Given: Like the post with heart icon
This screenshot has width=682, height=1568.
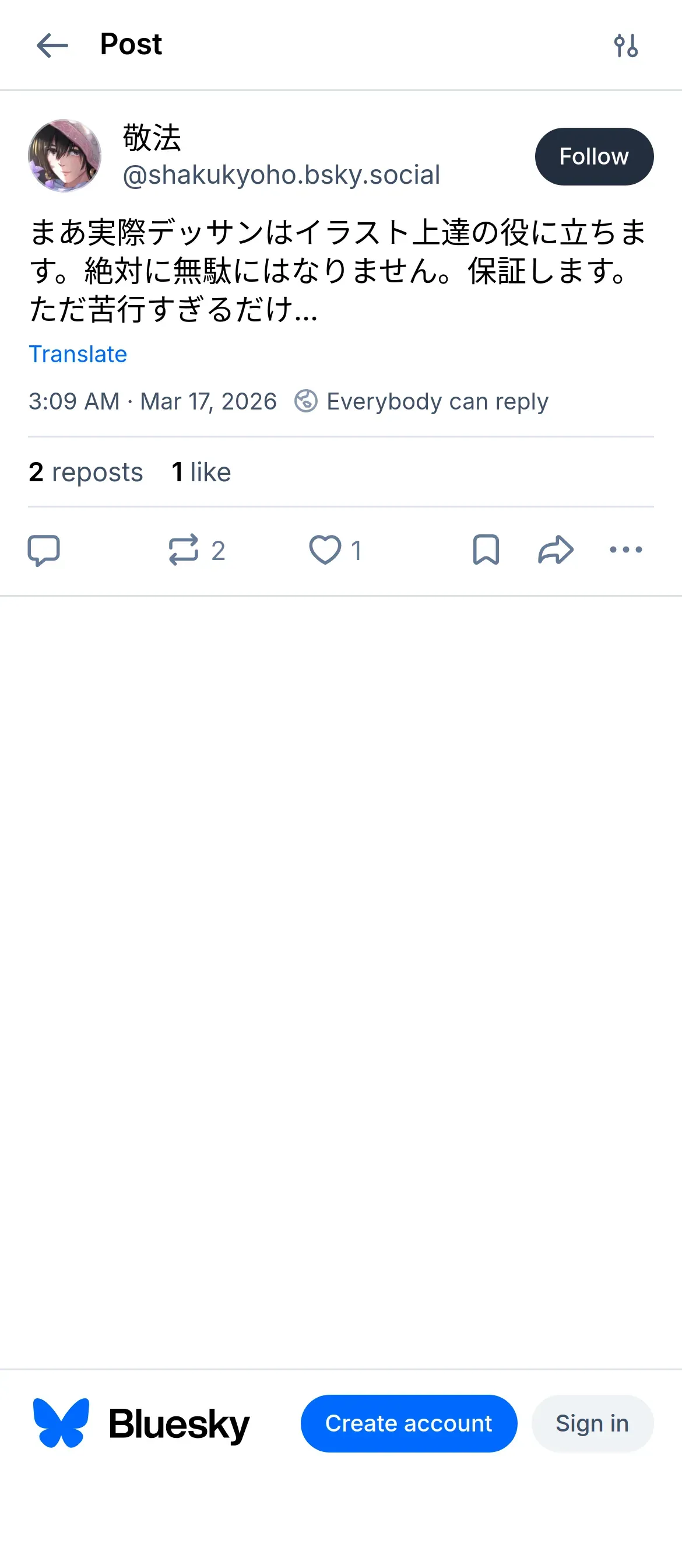Looking at the screenshot, I should coord(325,550).
